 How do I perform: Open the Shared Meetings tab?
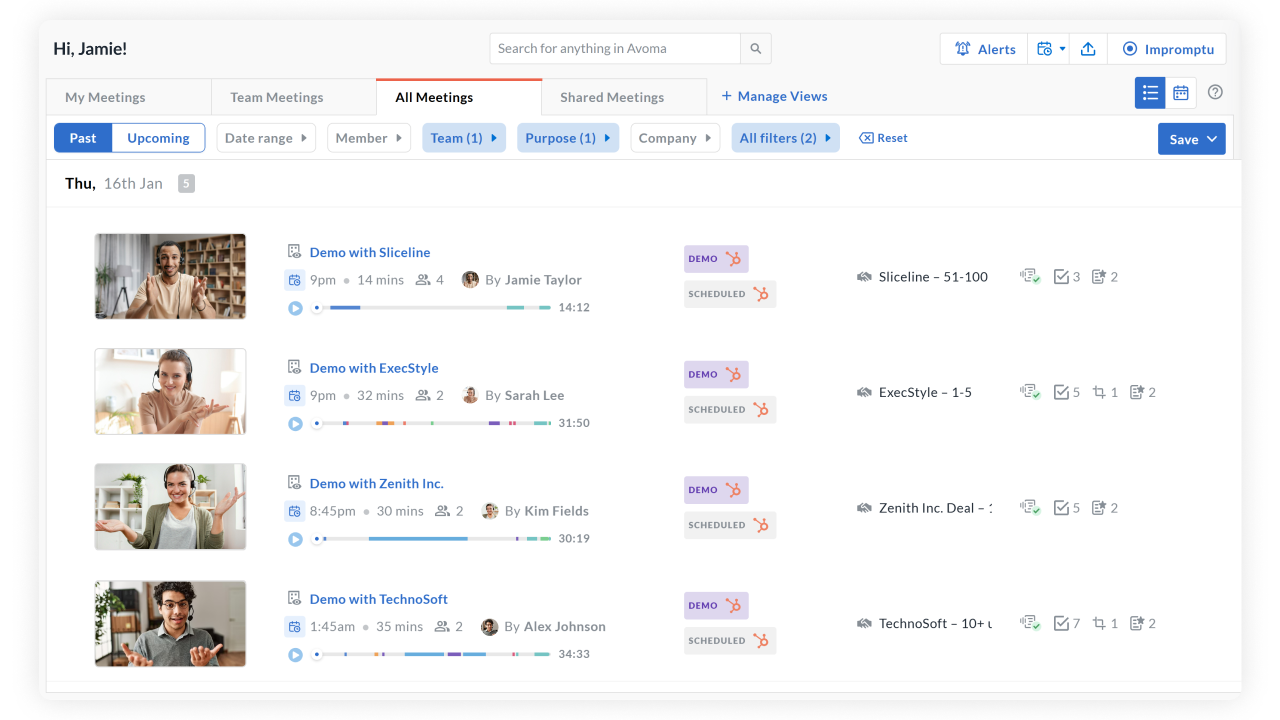click(612, 97)
